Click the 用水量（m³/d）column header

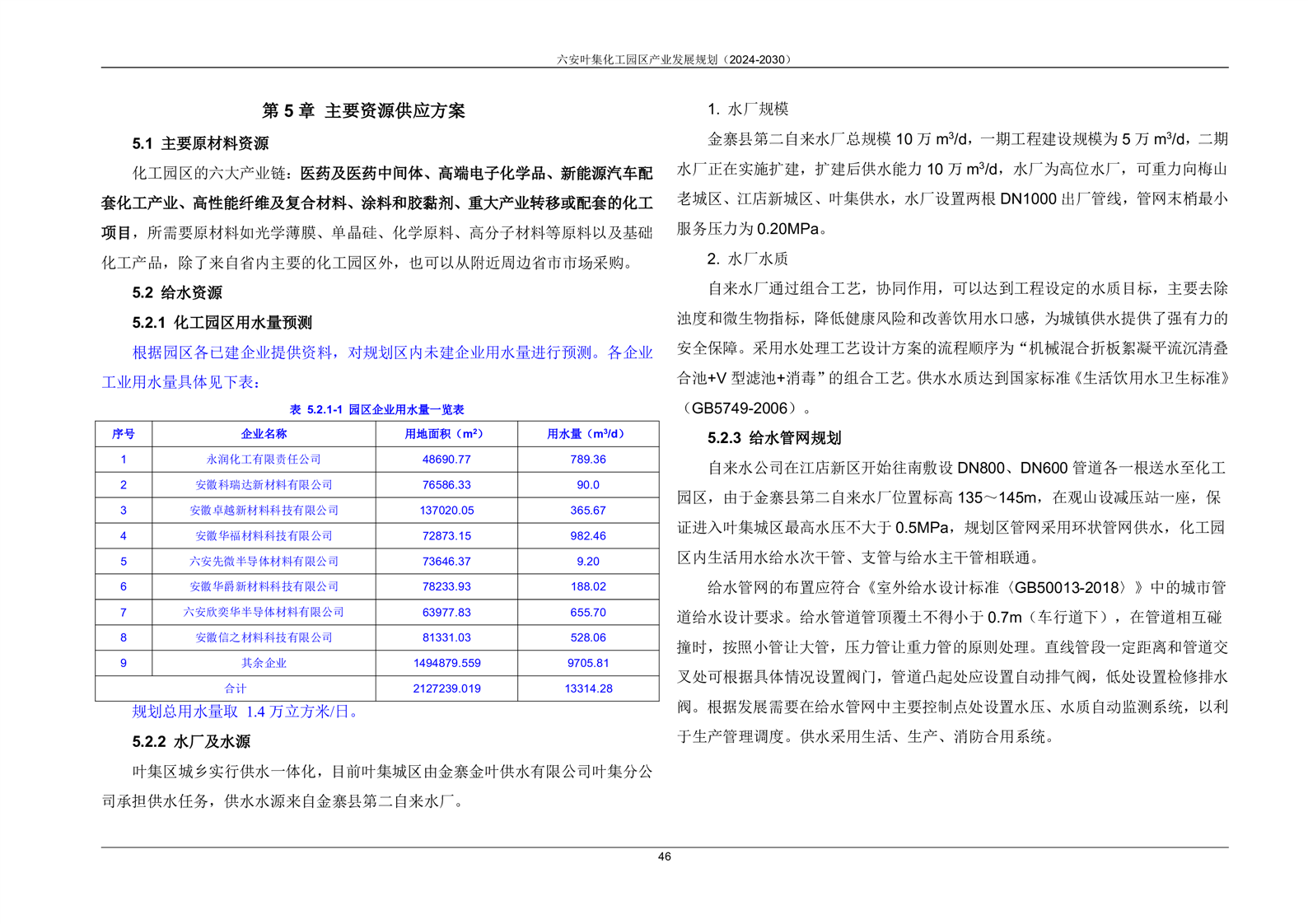[587, 434]
